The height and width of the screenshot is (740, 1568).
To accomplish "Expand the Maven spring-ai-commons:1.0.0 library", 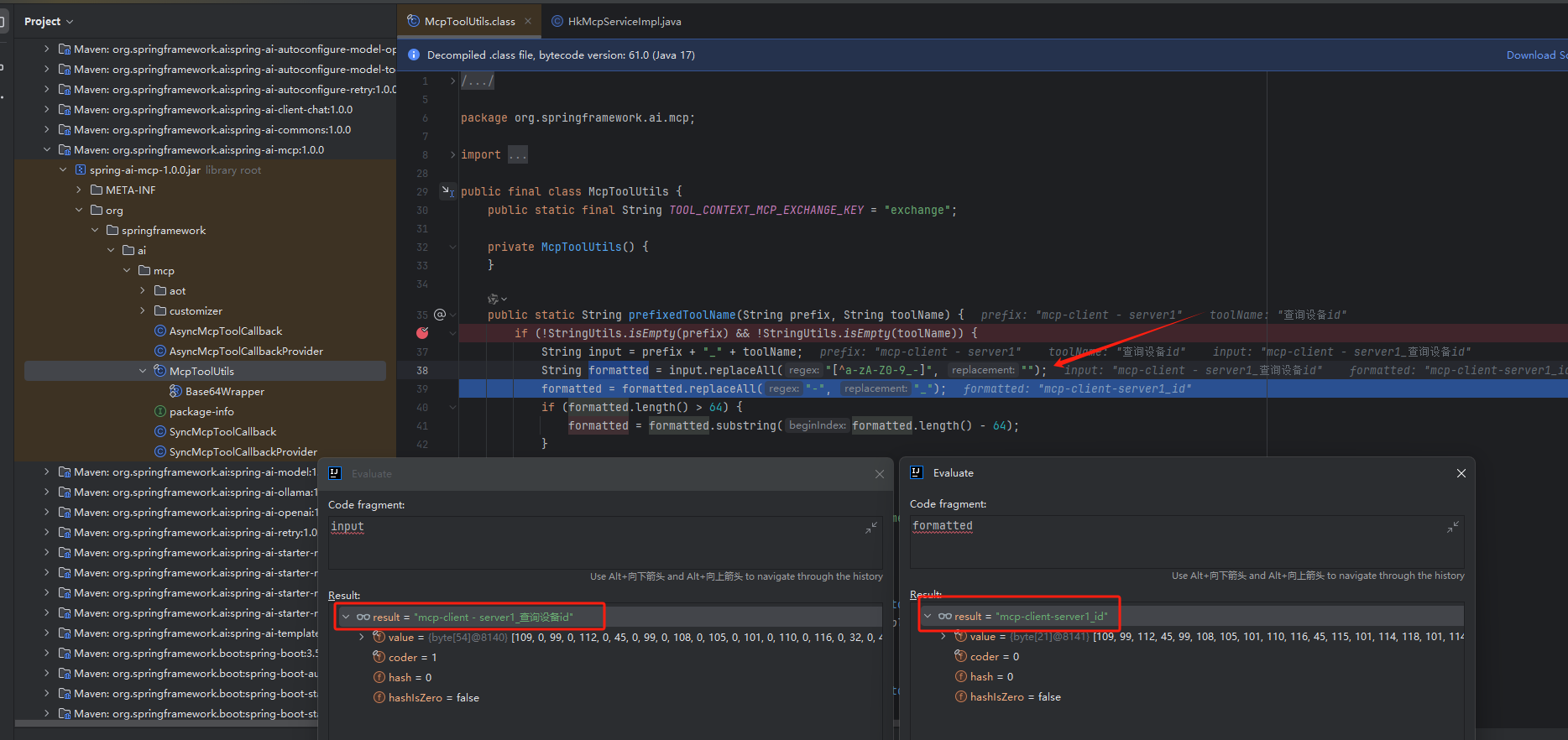I will (x=46, y=130).
